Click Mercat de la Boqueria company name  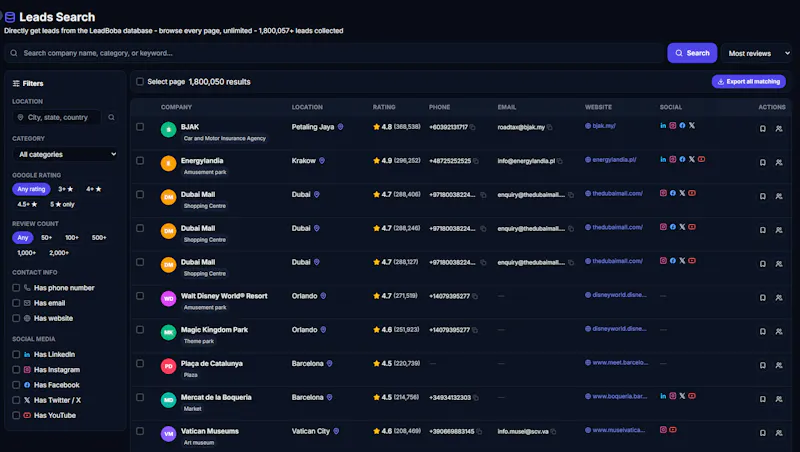216,397
